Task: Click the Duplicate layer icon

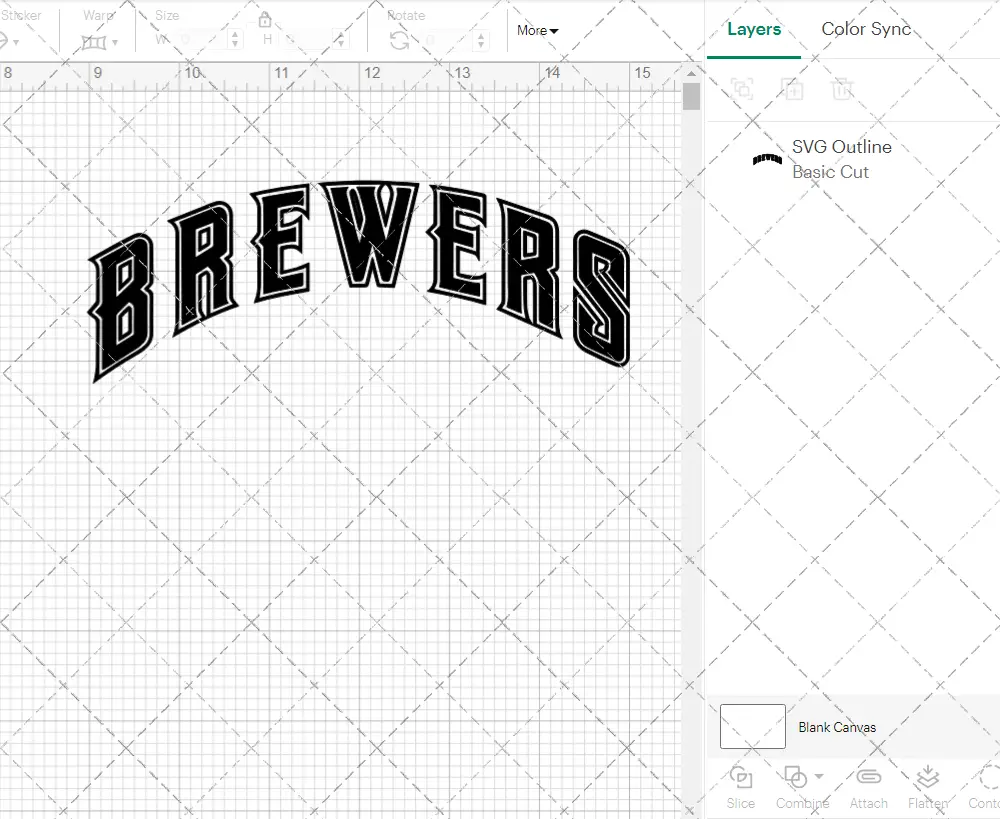Action: 793,89
